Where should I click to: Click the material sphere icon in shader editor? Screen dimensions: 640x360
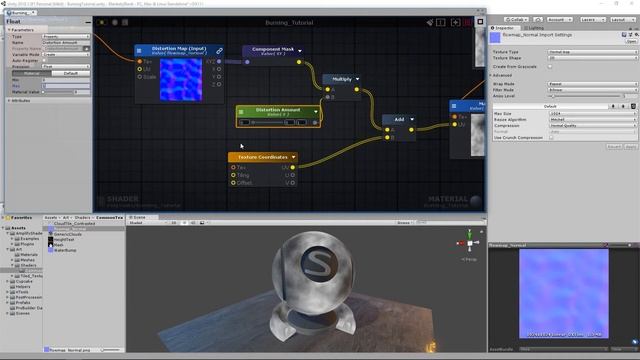pos(476,200)
